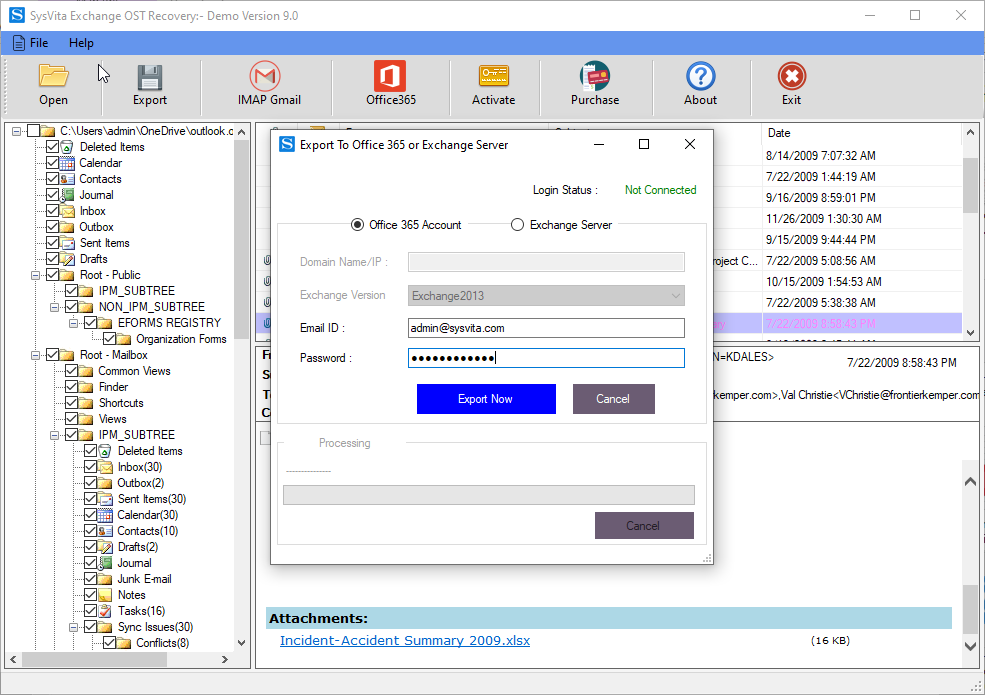Select the Views folder tree item

pyautogui.click(x=112, y=419)
